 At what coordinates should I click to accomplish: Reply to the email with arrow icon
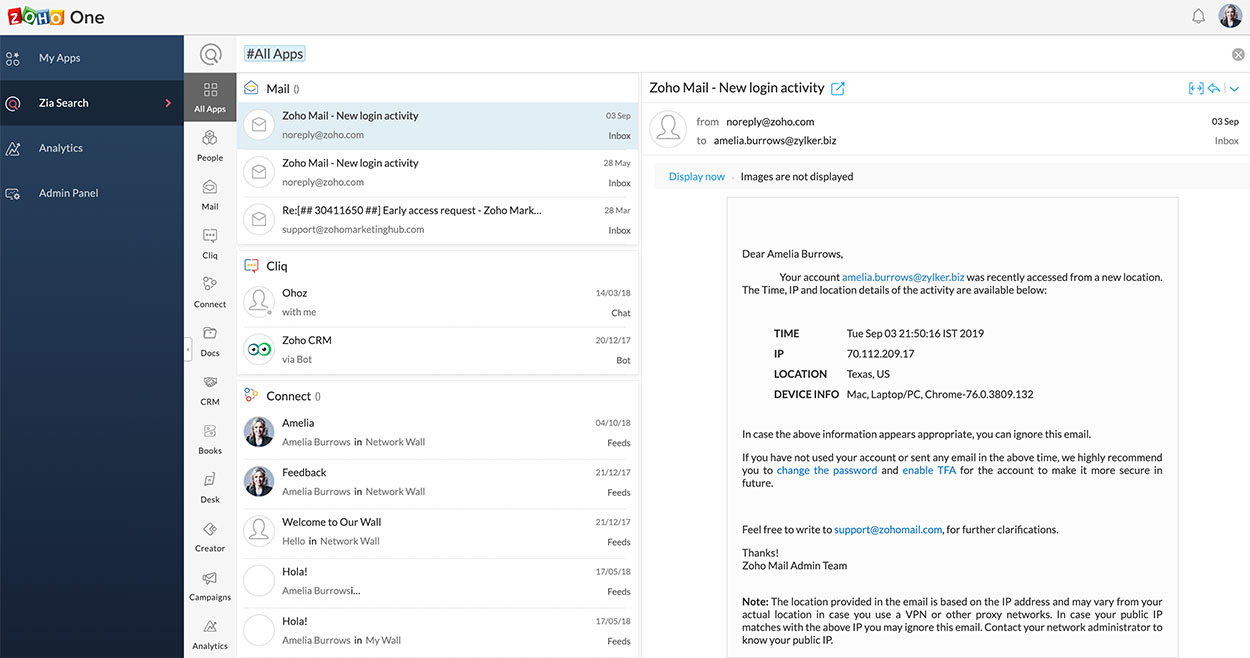coord(1214,88)
